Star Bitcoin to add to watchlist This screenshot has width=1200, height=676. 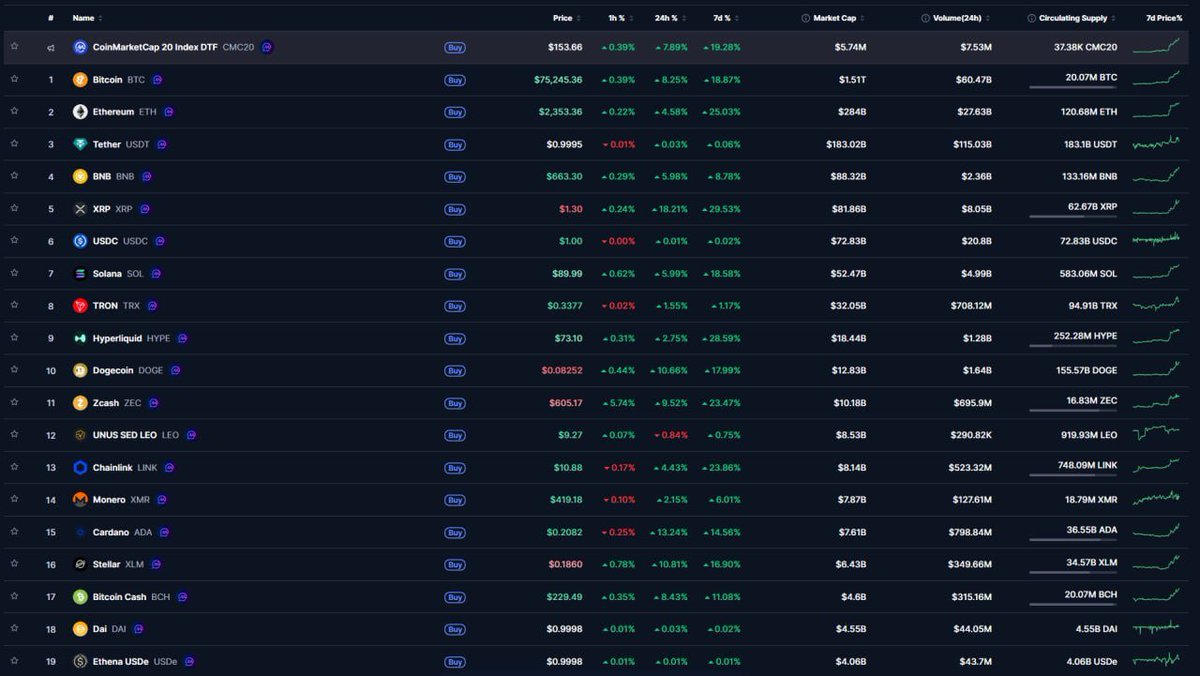(x=14, y=79)
